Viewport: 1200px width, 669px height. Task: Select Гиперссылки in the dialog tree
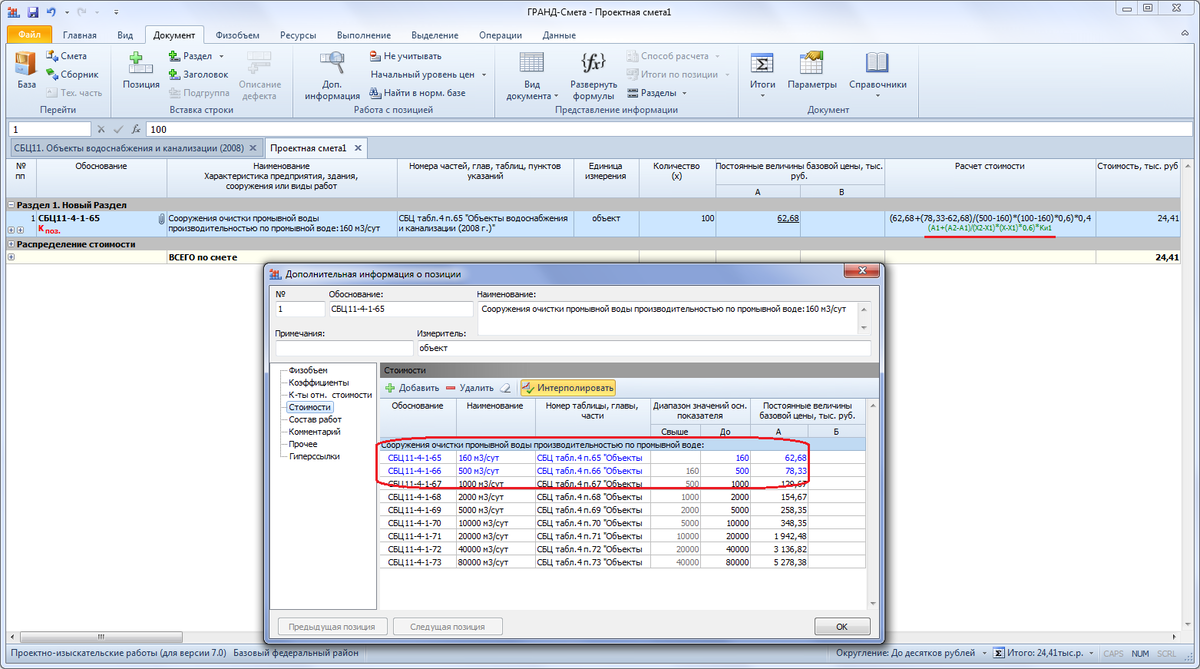(x=313, y=456)
